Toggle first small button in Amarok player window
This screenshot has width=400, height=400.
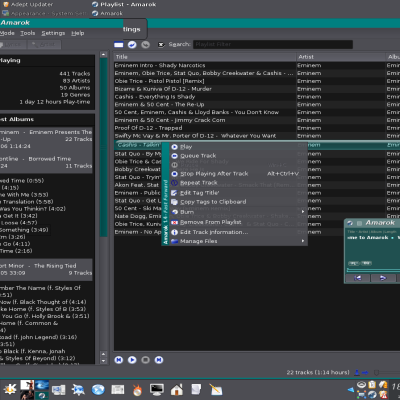tap(353, 263)
